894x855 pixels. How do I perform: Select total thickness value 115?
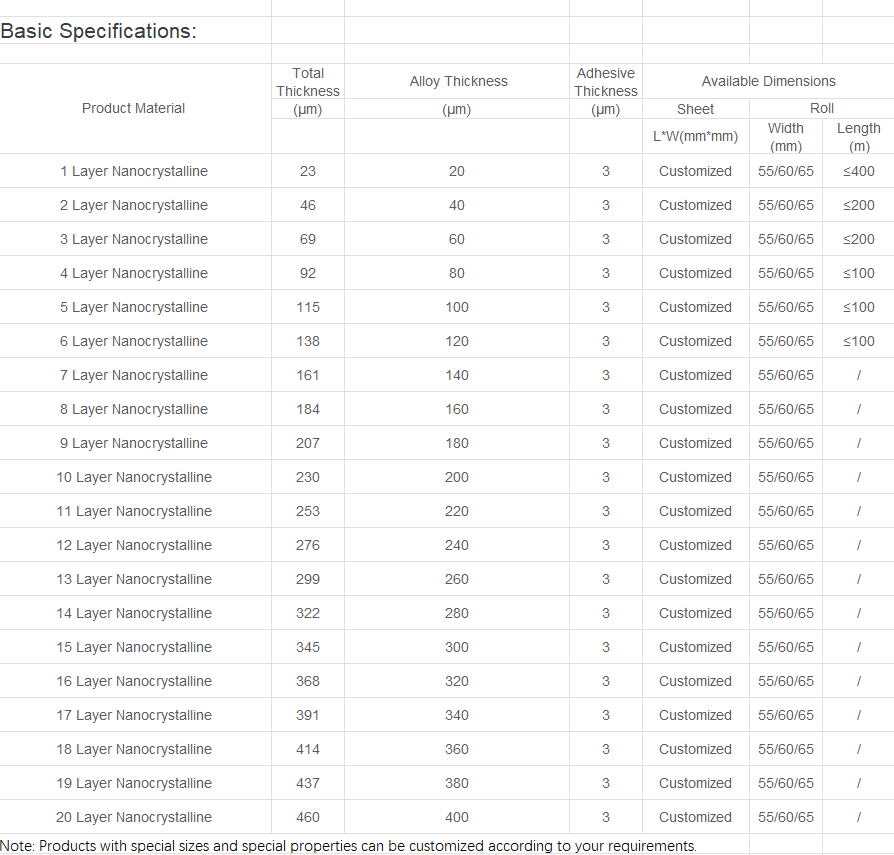tap(308, 307)
